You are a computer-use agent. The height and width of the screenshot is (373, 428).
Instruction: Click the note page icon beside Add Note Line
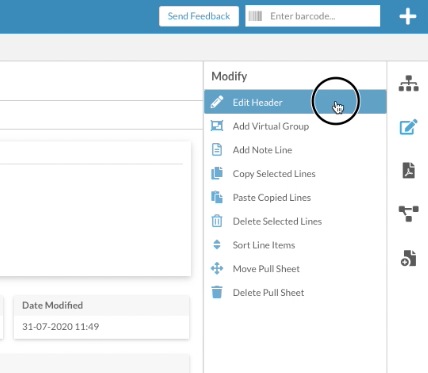tap(217, 150)
